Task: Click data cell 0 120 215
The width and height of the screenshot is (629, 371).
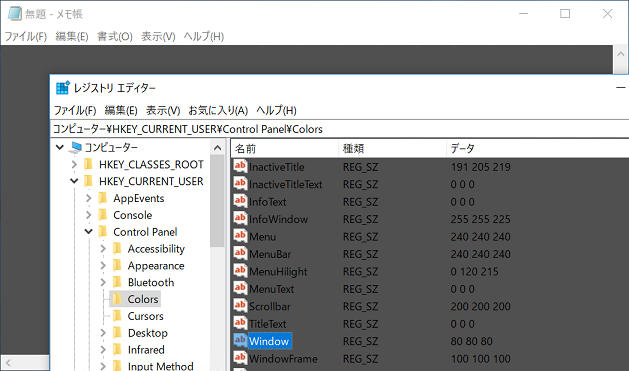Action: (474, 272)
